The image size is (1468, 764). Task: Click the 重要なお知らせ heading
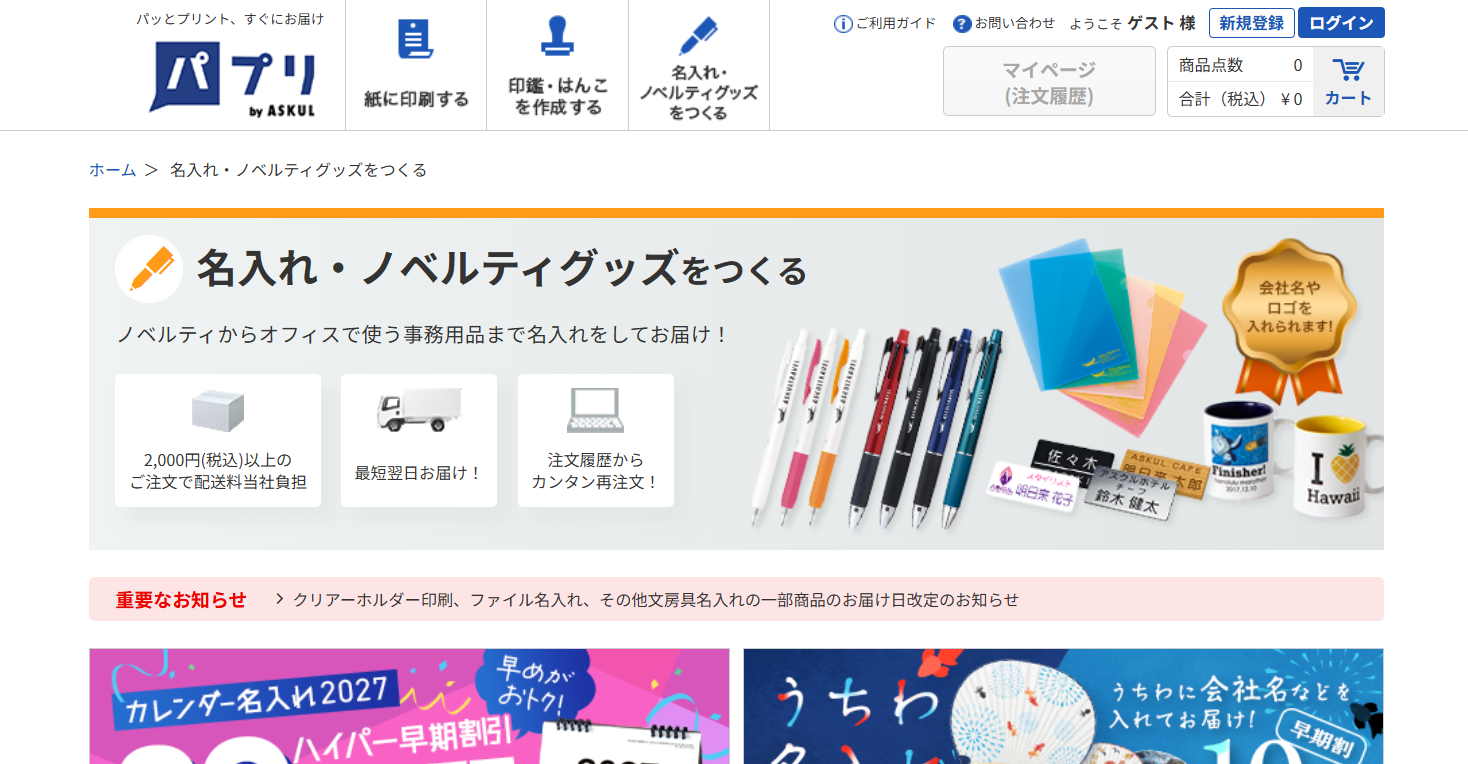point(181,600)
